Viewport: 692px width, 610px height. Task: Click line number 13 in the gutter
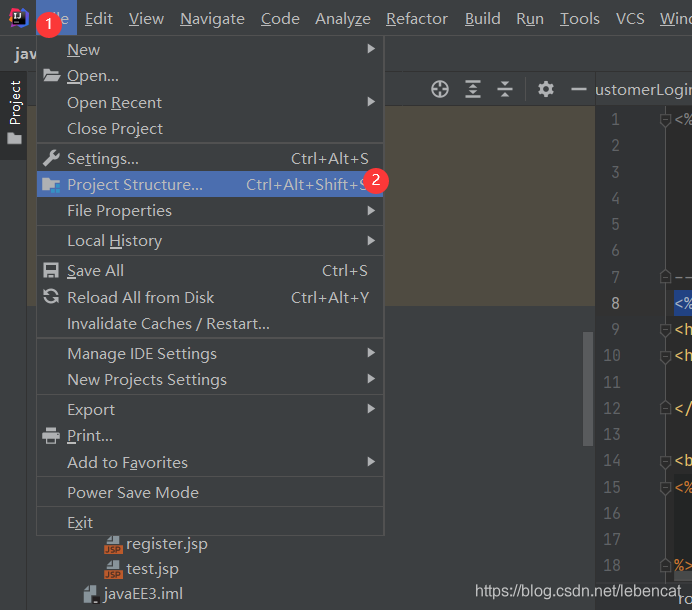(x=612, y=434)
